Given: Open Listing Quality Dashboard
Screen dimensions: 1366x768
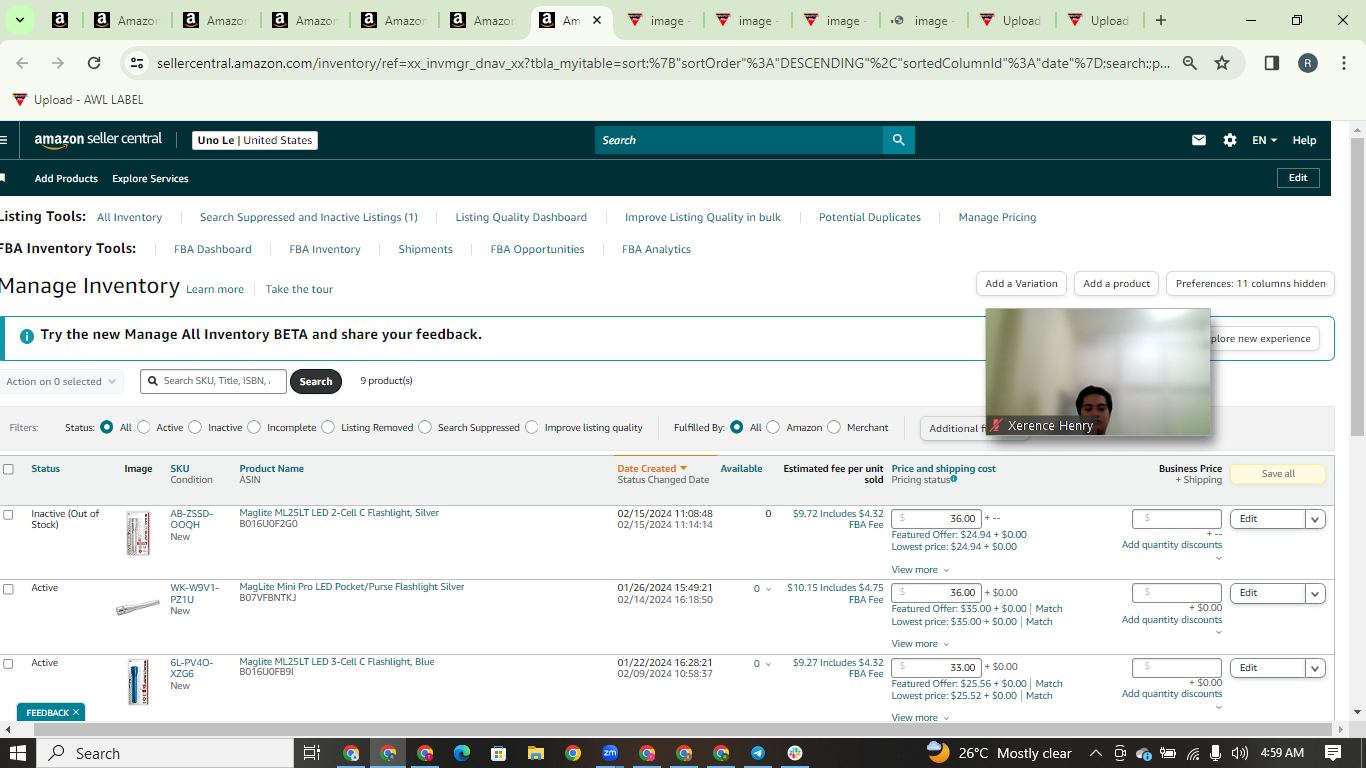Looking at the screenshot, I should pos(521,217).
